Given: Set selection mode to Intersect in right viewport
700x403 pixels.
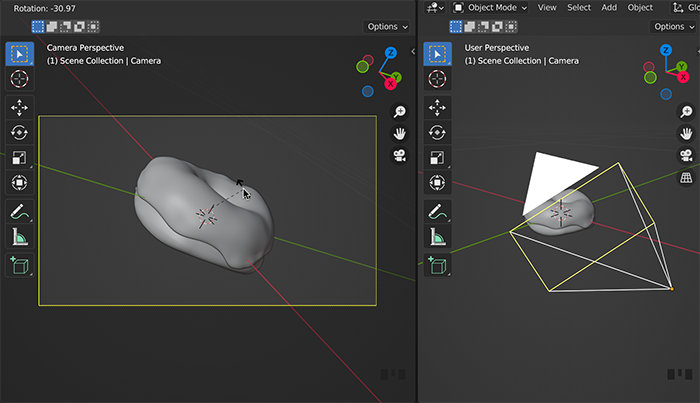Looking at the screenshot, I should (511, 27).
